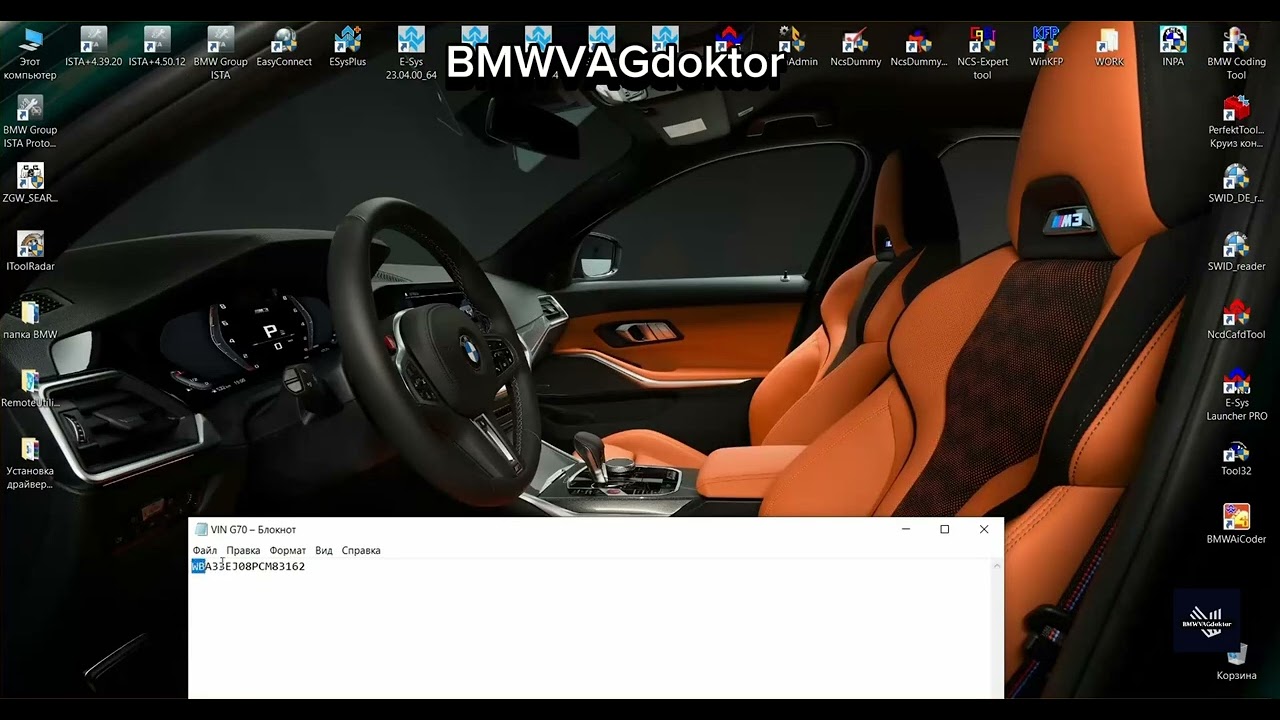Open the NcsDummy... shortcut beside NCS-Expert tool
Viewport: 1280px width, 720px height.
918,47
